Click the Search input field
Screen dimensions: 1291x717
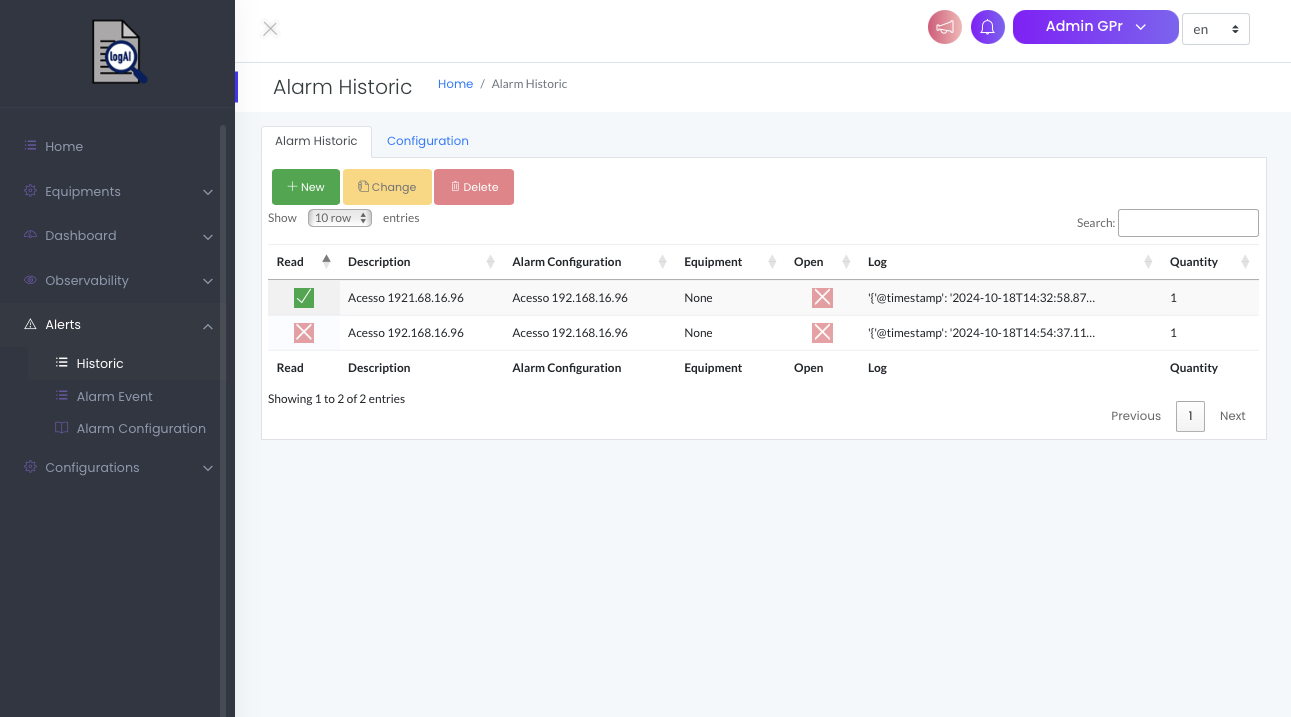[1187, 223]
